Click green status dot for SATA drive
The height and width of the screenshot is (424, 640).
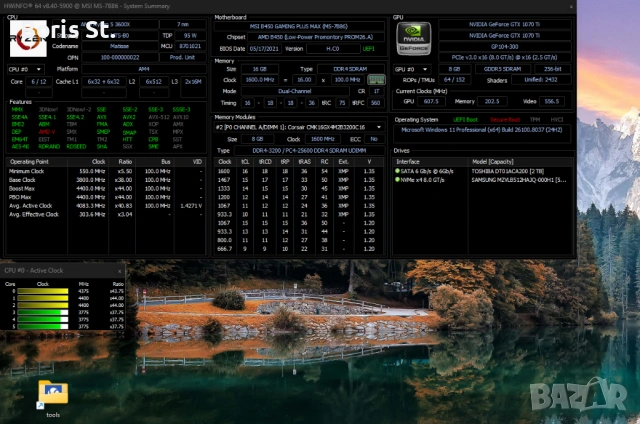coord(397,171)
